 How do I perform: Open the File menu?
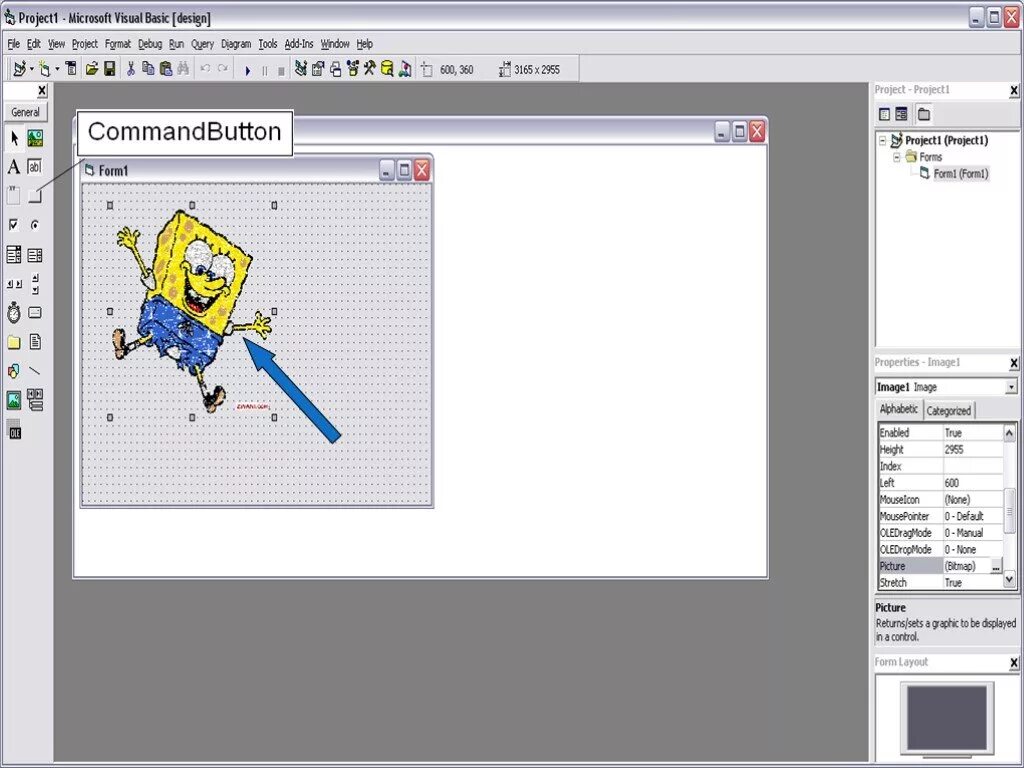(14, 44)
